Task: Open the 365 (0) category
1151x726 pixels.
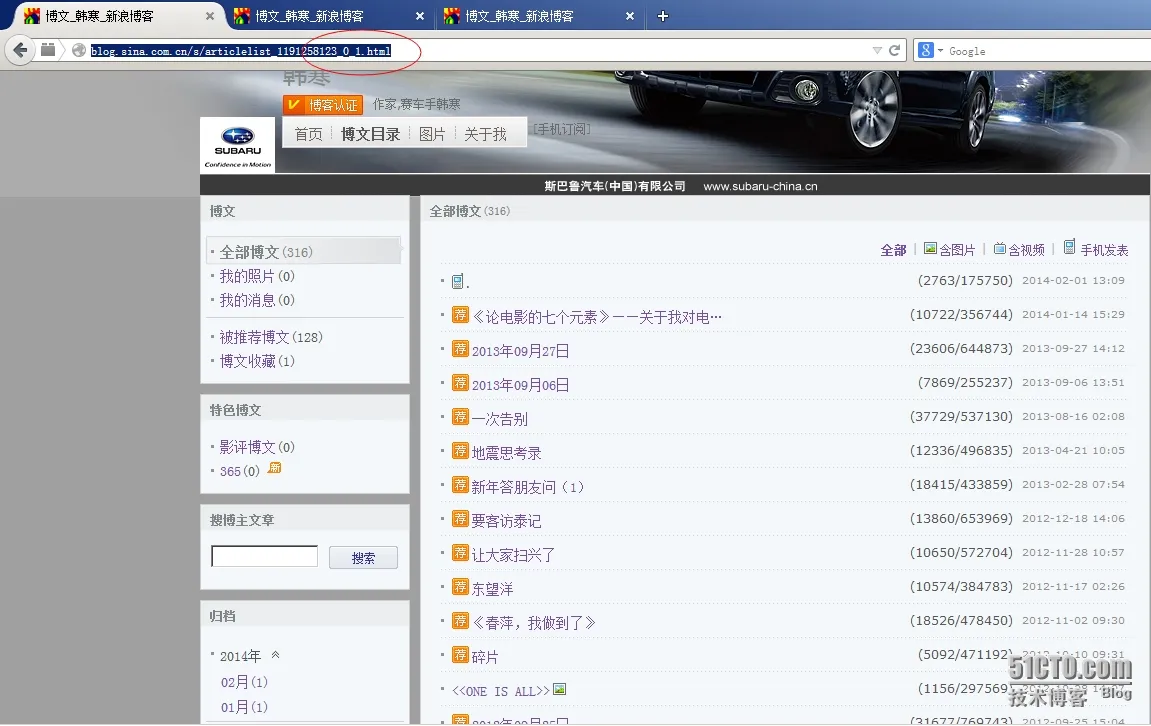Action: 240,471
